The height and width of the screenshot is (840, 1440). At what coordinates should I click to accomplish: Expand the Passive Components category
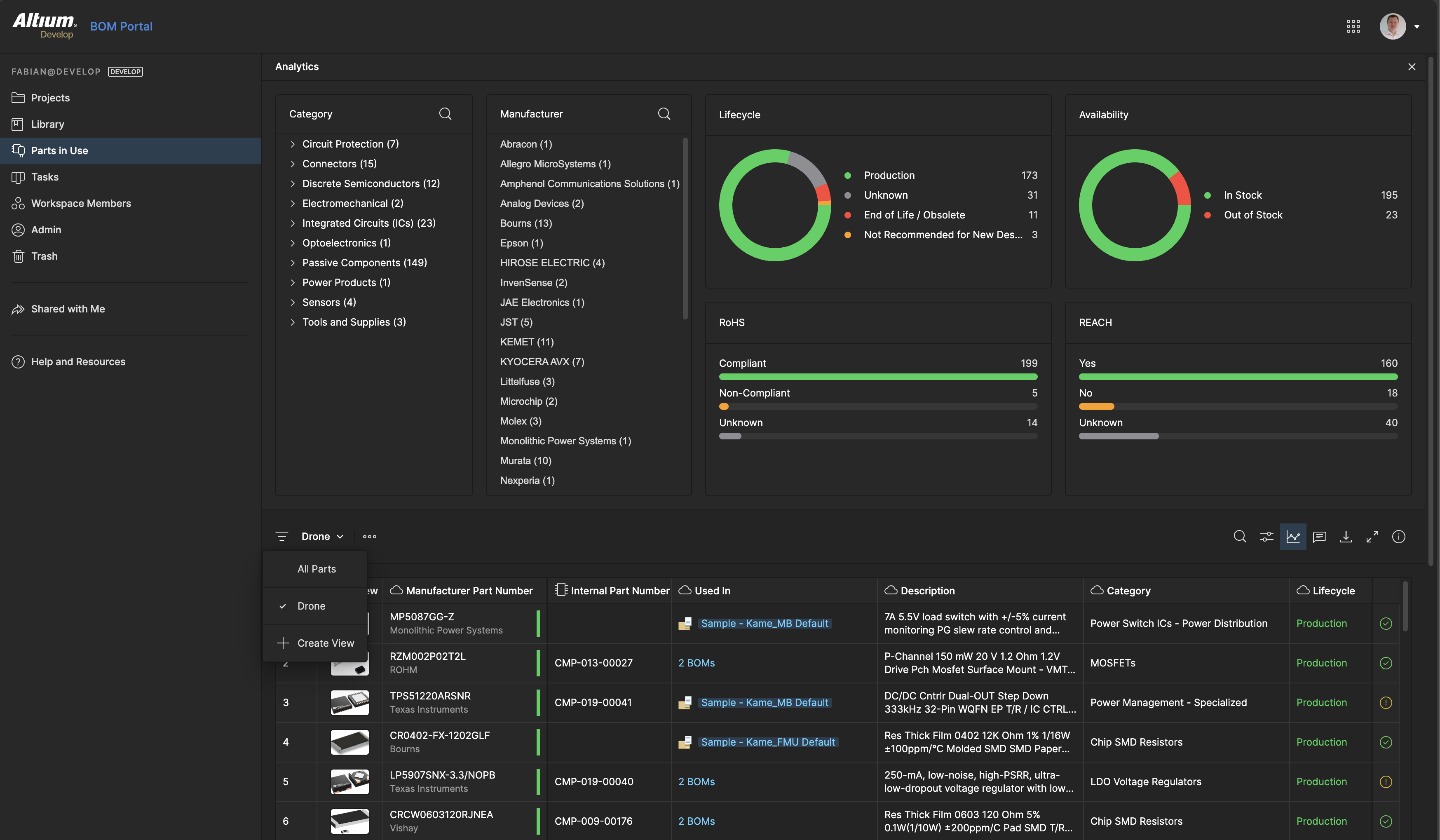click(293, 263)
